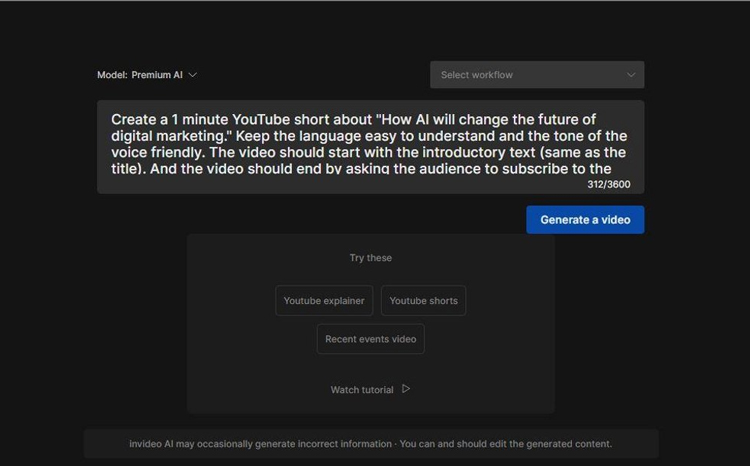Viewport: 750px width, 466px height.
Task: Click the arrow in Select workflow box
Action: point(631,75)
